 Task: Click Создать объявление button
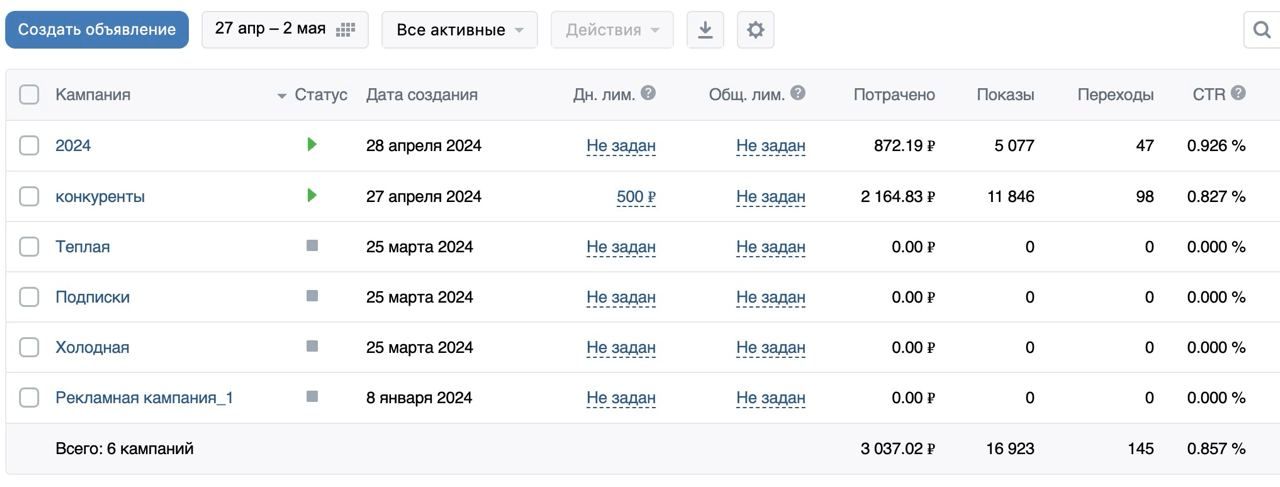tap(97, 30)
